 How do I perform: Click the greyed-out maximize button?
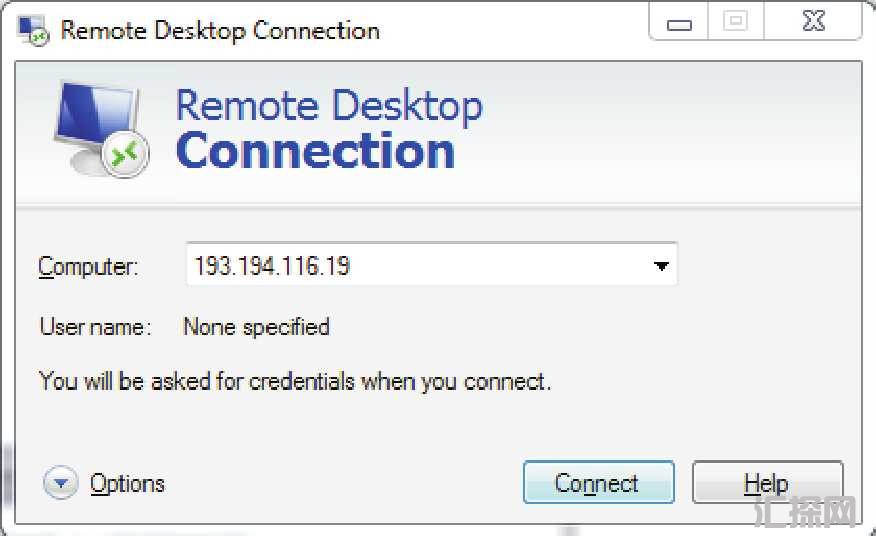(x=735, y=22)
